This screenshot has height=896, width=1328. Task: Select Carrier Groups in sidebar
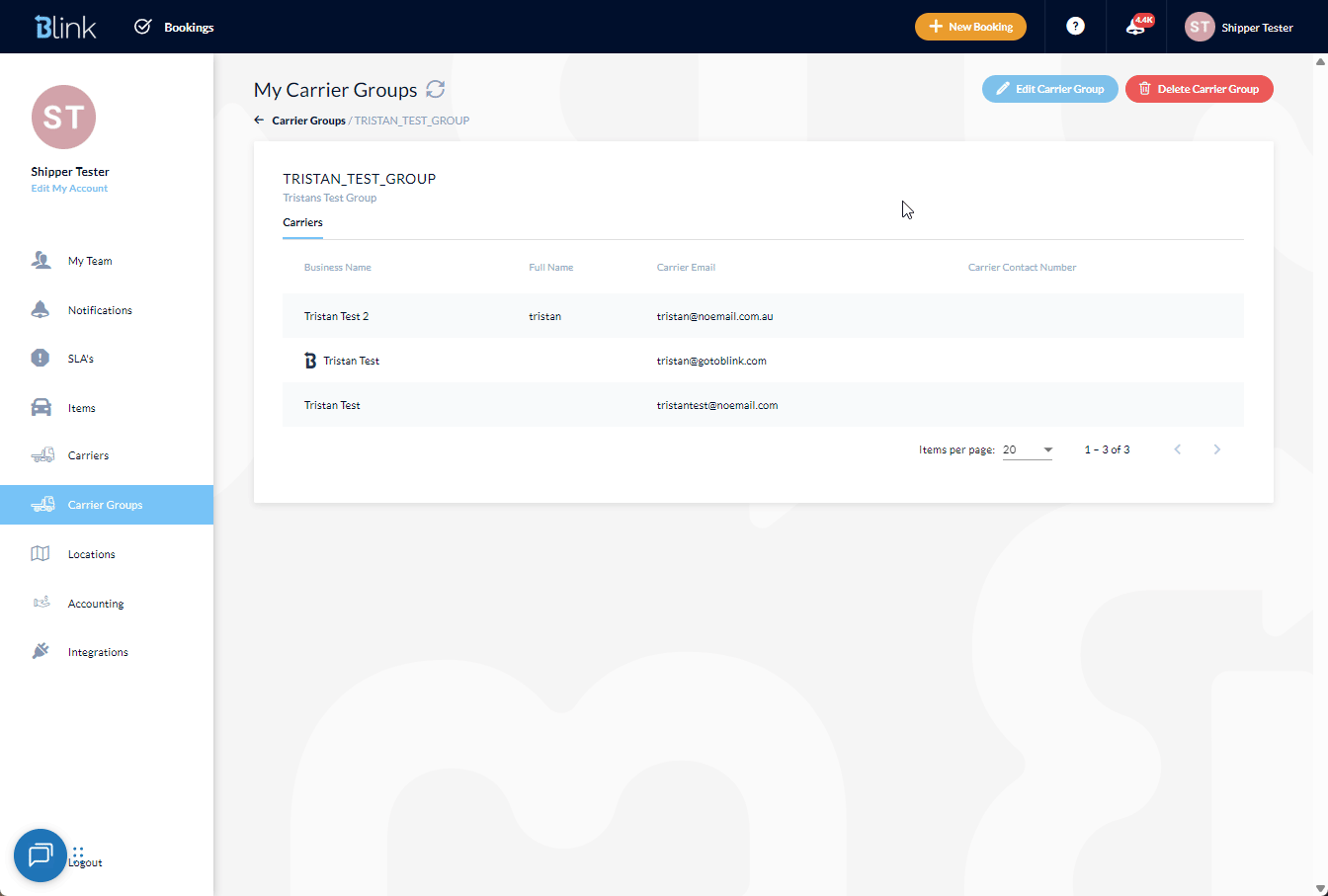107,505
